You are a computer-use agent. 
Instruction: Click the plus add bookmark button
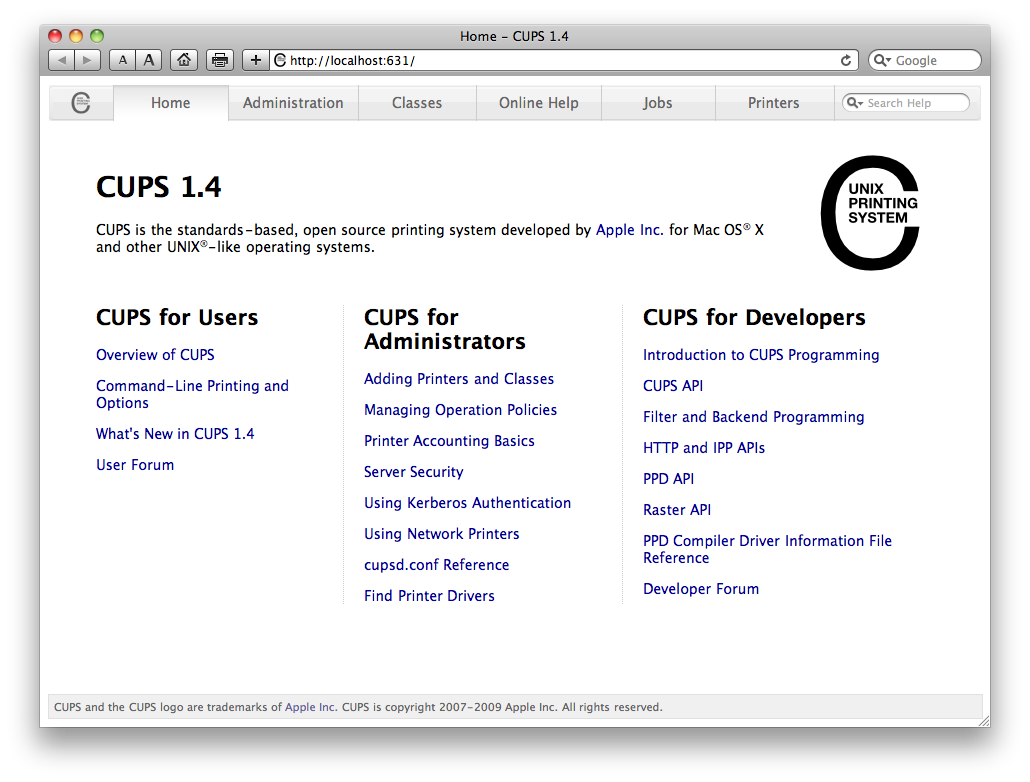point(256,60)
